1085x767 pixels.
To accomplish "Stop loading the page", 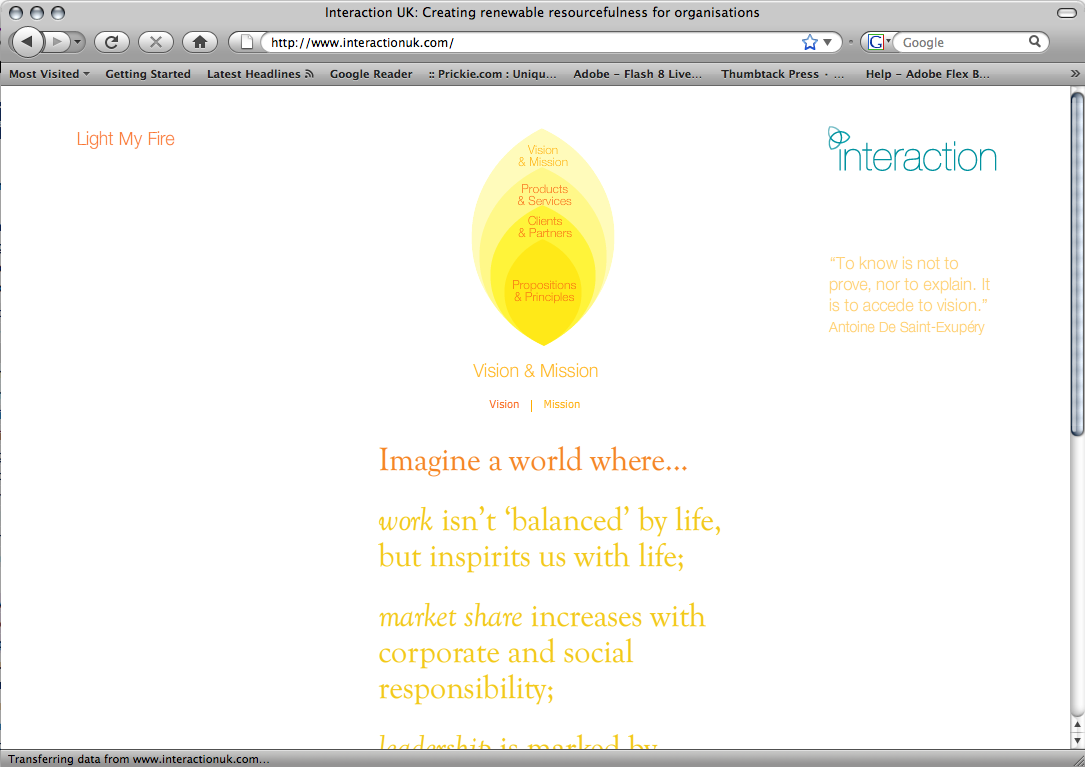I will click(x=155, y=42).
